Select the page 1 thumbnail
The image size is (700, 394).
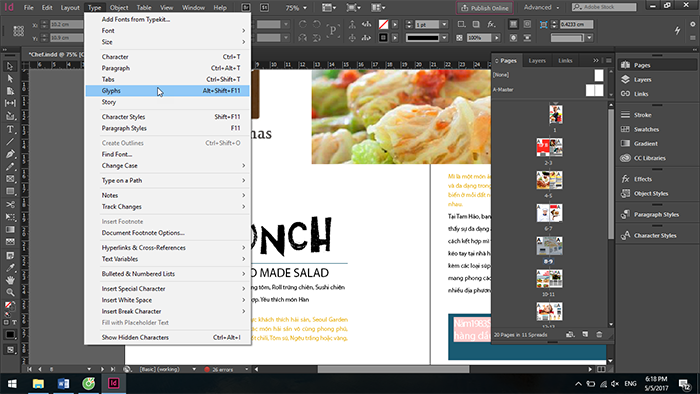tap(555, 115)
